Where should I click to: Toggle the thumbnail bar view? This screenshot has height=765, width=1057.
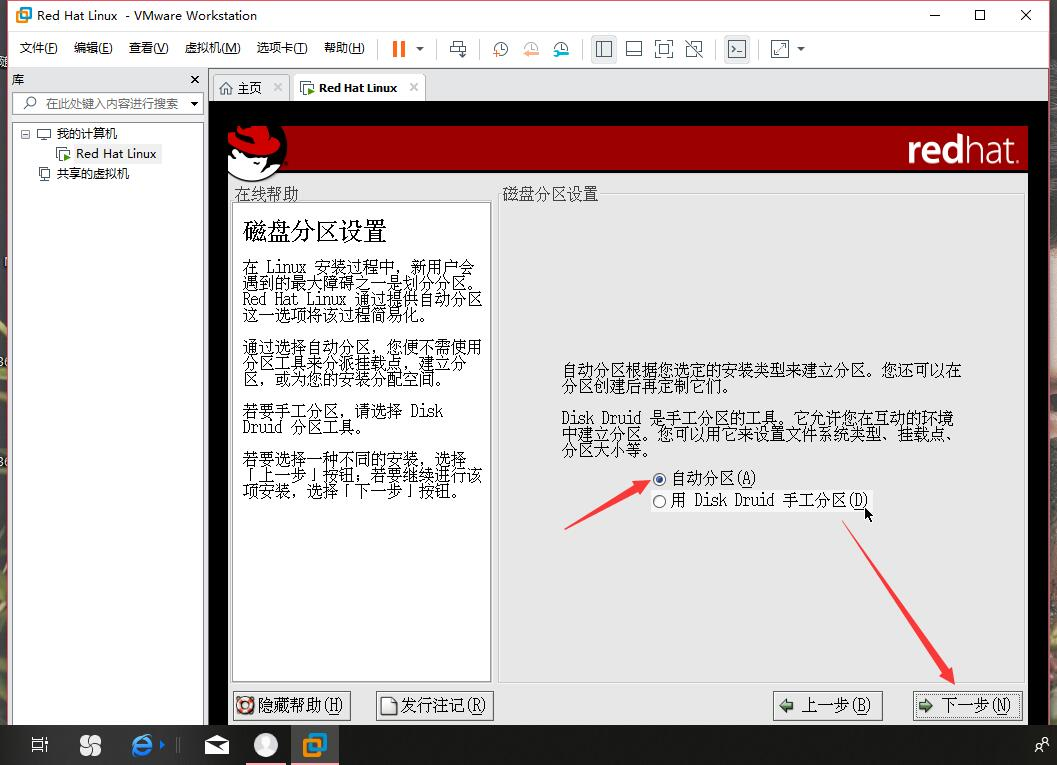pyautogui.click(x=634, y=49)
